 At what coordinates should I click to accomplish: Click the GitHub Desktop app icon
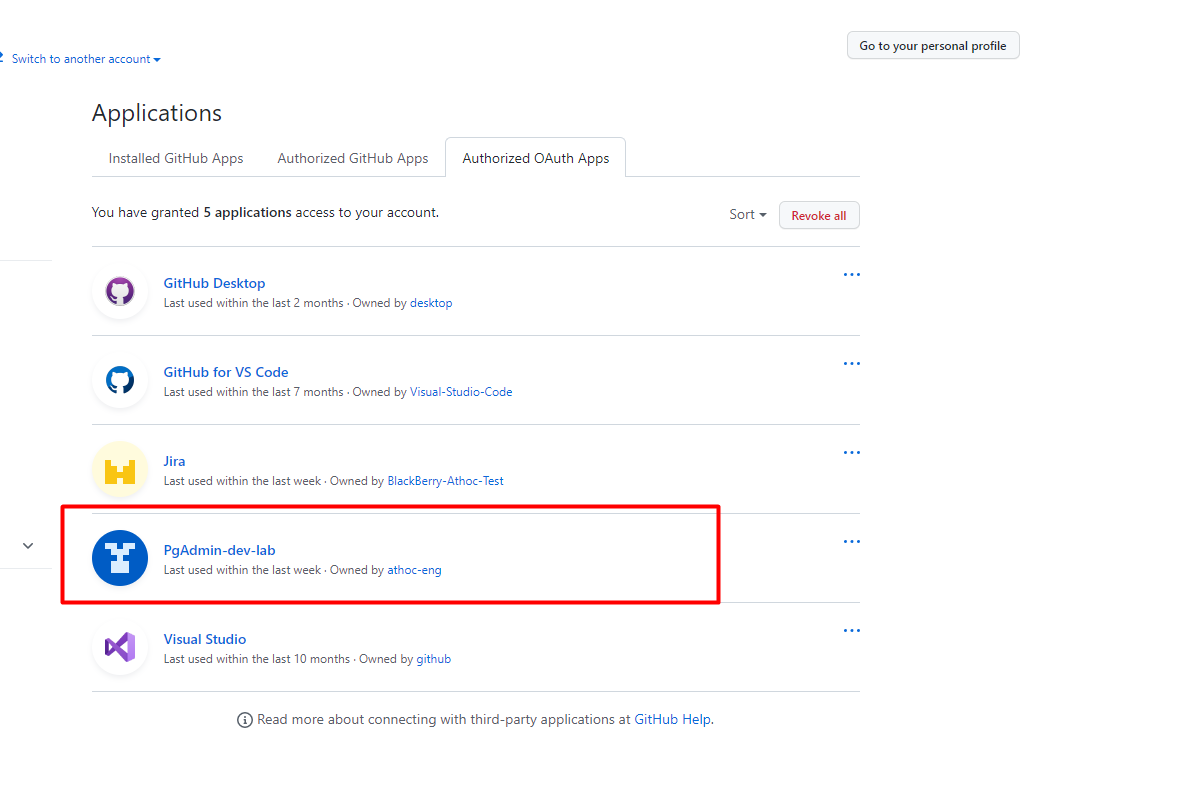(x=120, y=292)
